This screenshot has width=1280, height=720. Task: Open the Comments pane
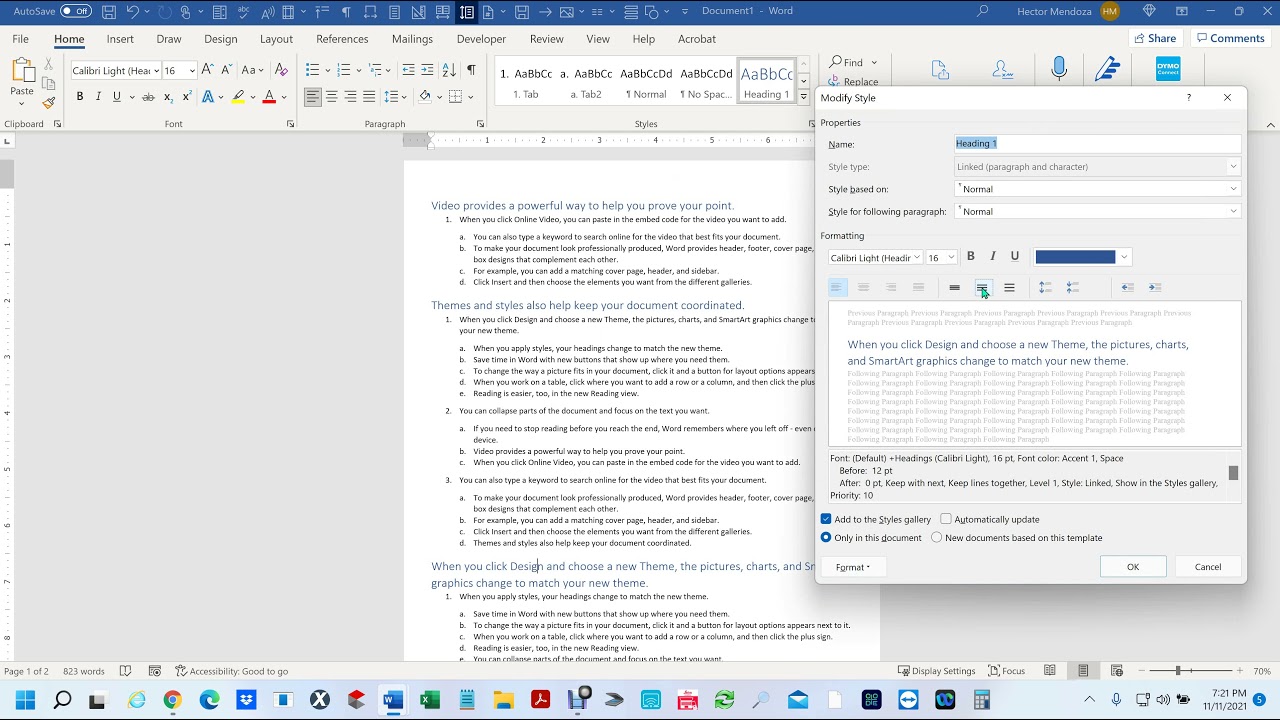pyautogui.click(x=1230, y=38)
